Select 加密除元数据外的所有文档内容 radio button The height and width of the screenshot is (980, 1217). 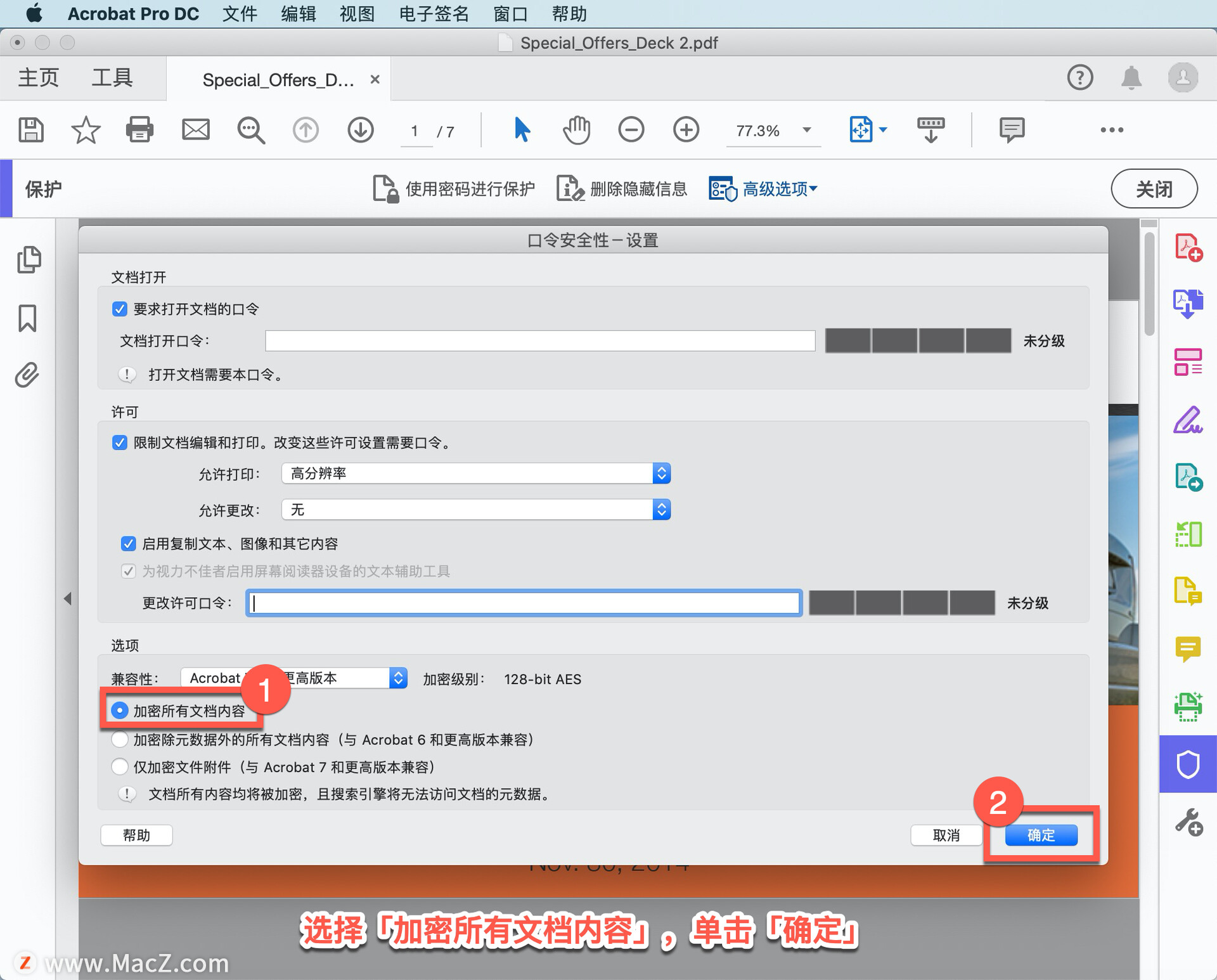[x=119, y=739]
